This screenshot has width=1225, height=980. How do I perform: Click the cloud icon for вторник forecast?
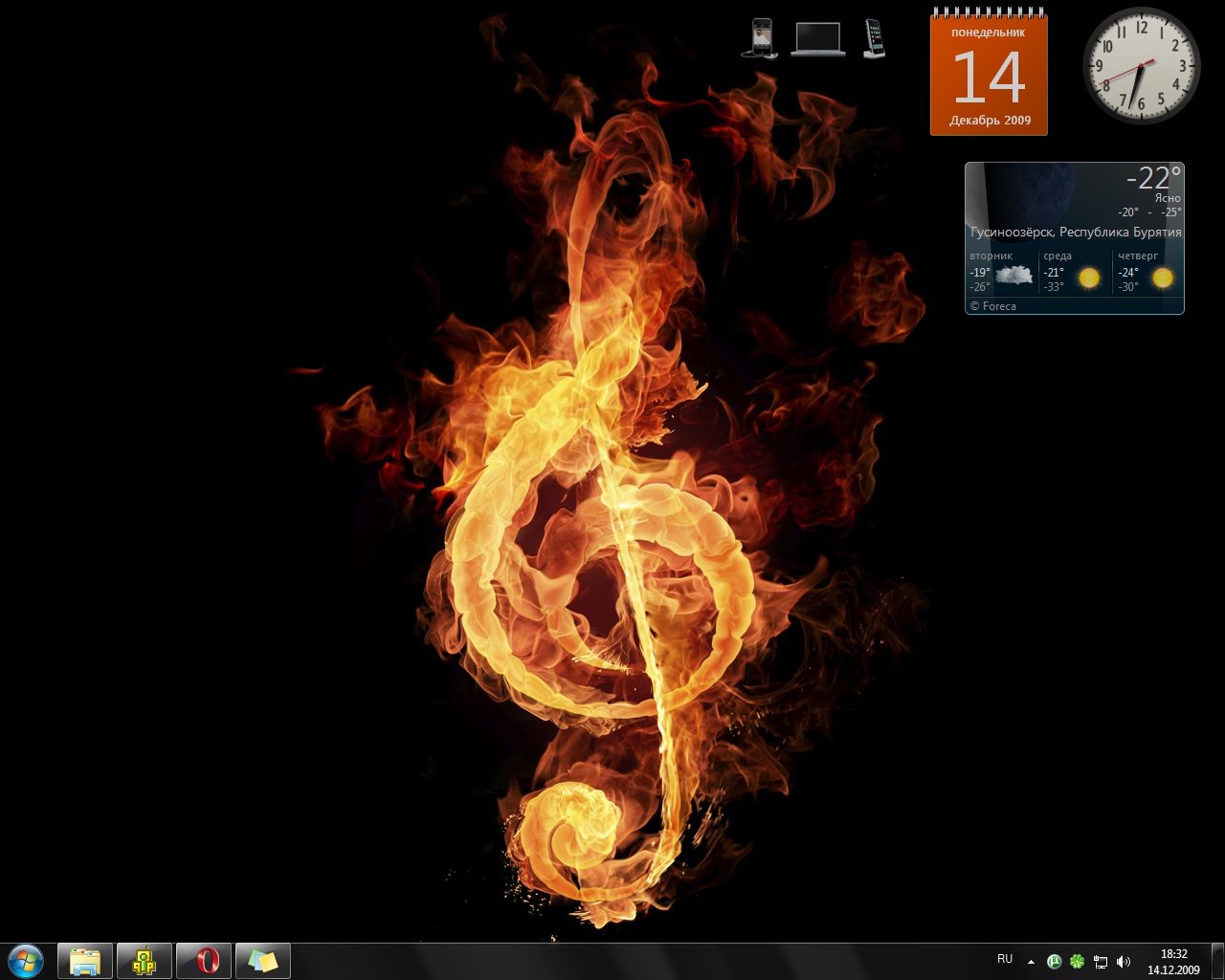(x=1014, y=277)
